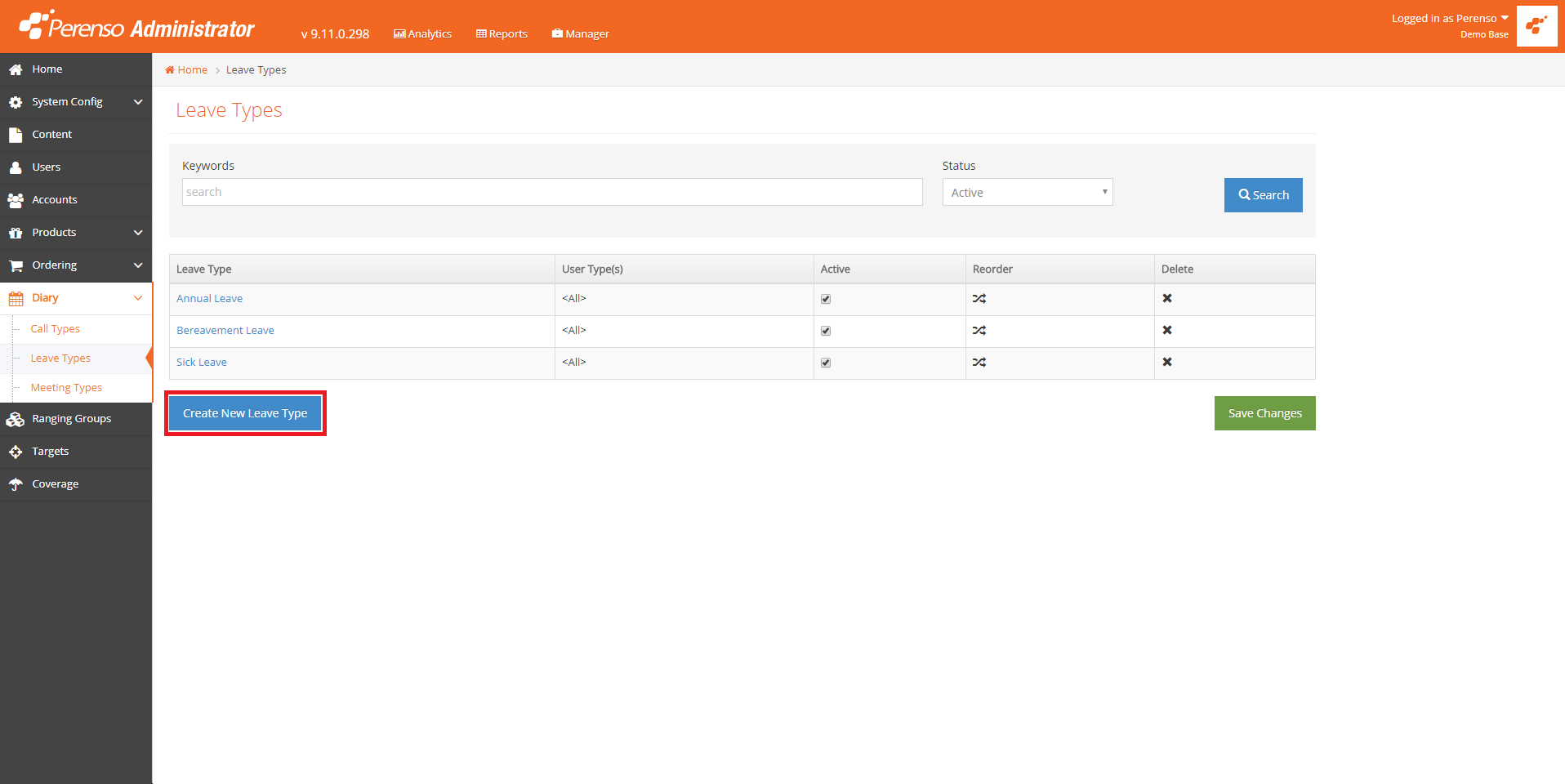Collapse the Diary chevron

pos(138,298)
